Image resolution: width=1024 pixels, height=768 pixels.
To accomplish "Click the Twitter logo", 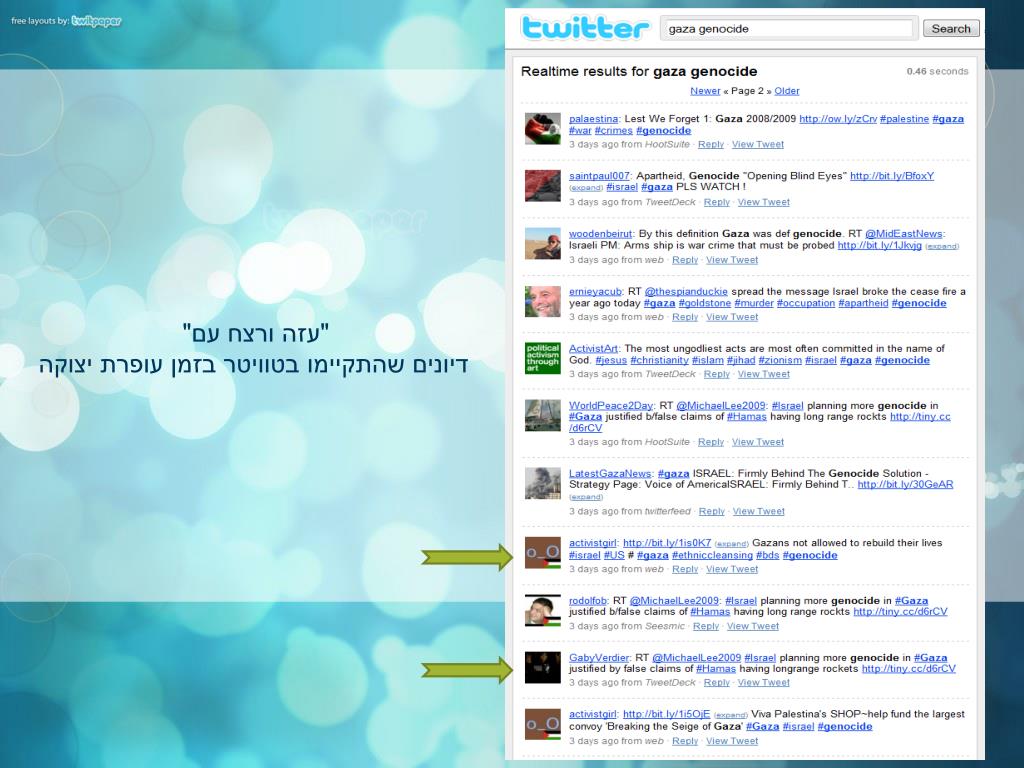I will click(585, 28).
